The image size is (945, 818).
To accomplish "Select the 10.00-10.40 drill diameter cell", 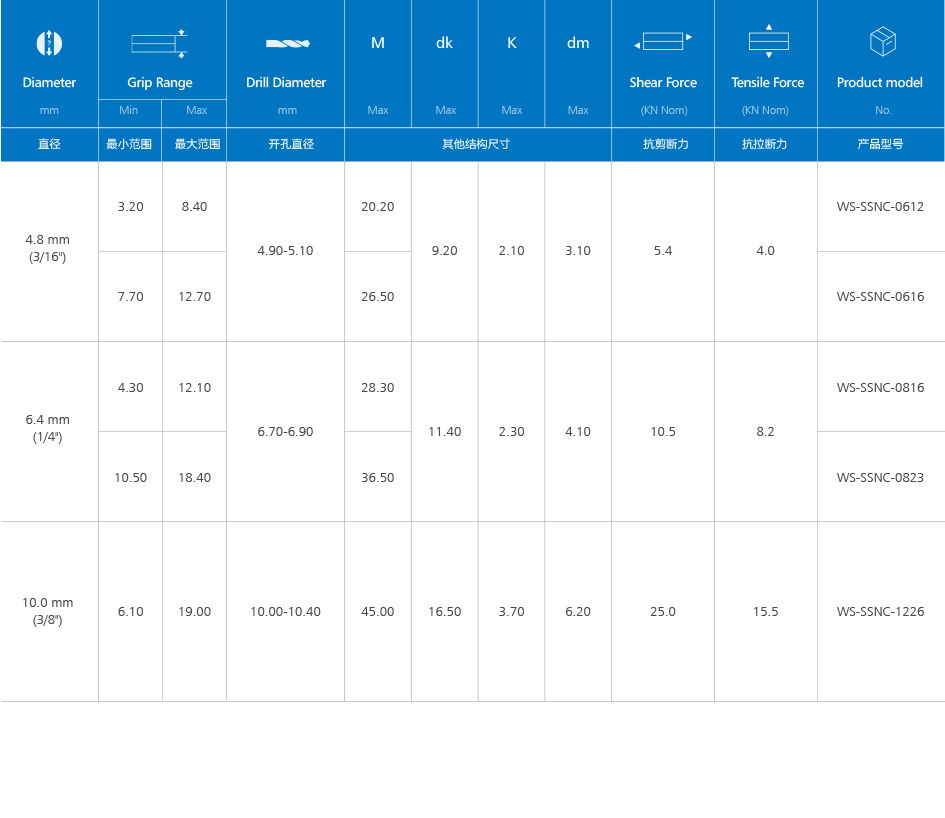I will click(x=285, y=612).
